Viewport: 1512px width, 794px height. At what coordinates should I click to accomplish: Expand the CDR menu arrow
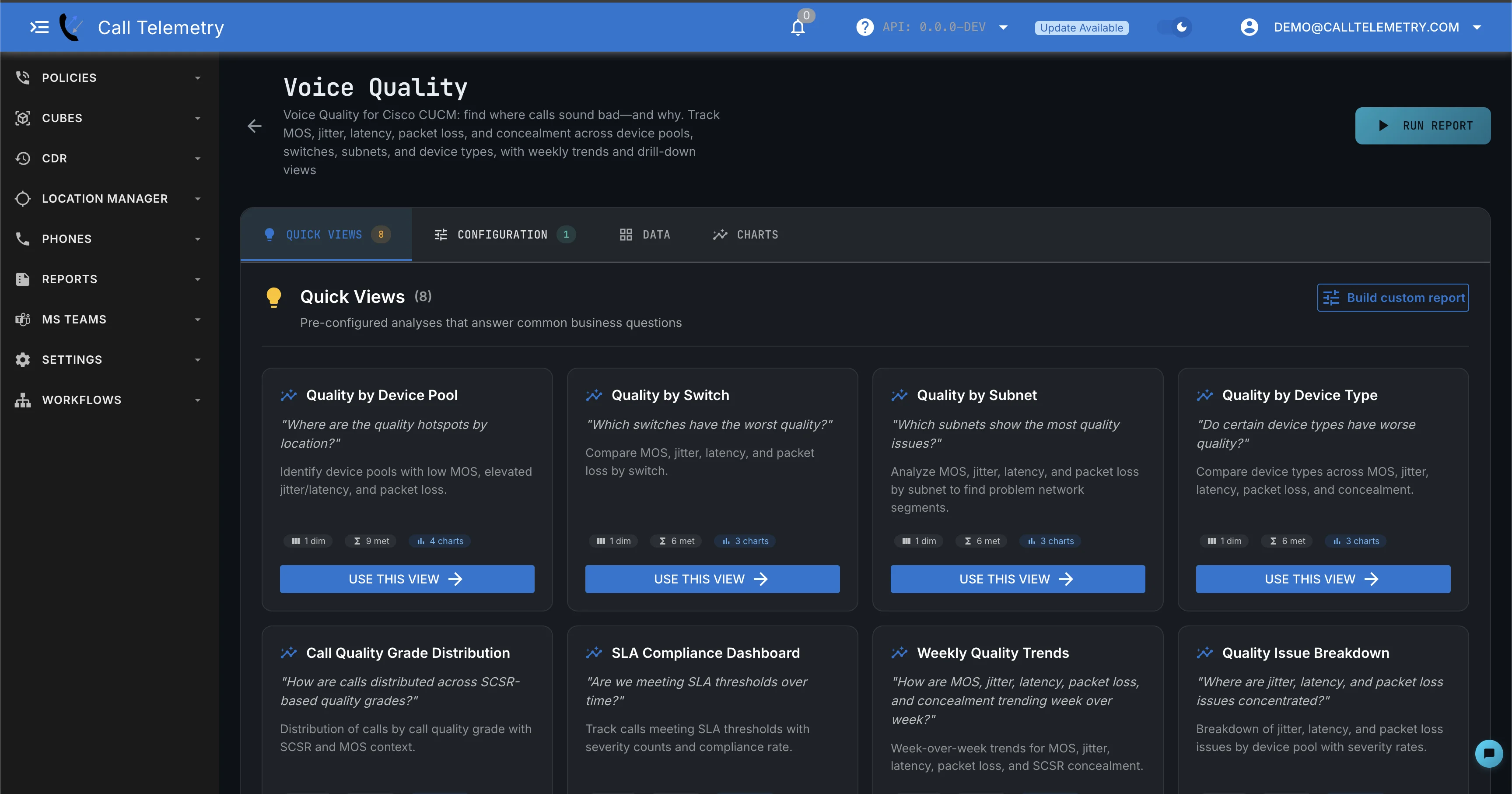point(198,158)
